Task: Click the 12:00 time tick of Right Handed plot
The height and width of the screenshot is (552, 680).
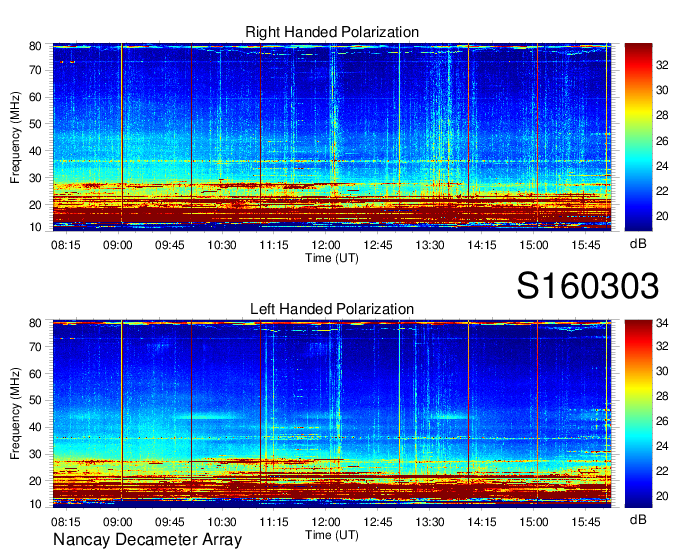Action: (x=326, y=245)
